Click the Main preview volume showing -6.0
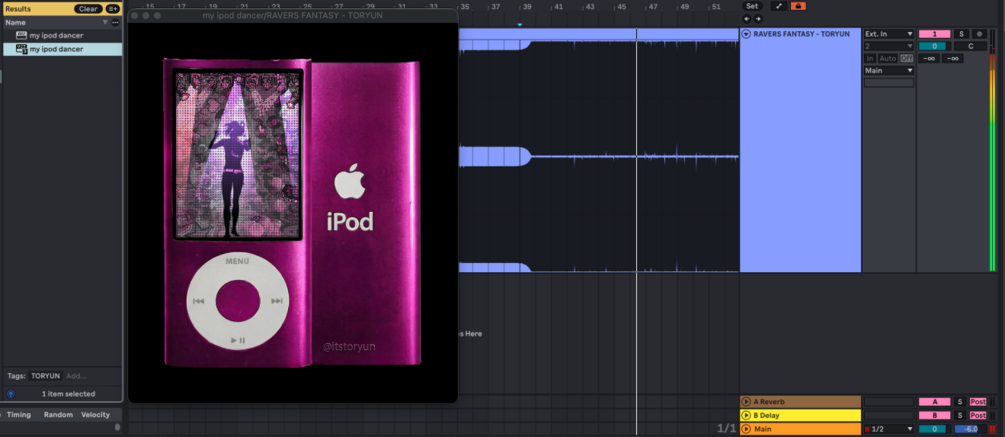This screenshot has height=437, width=1005. click(970, 429)
